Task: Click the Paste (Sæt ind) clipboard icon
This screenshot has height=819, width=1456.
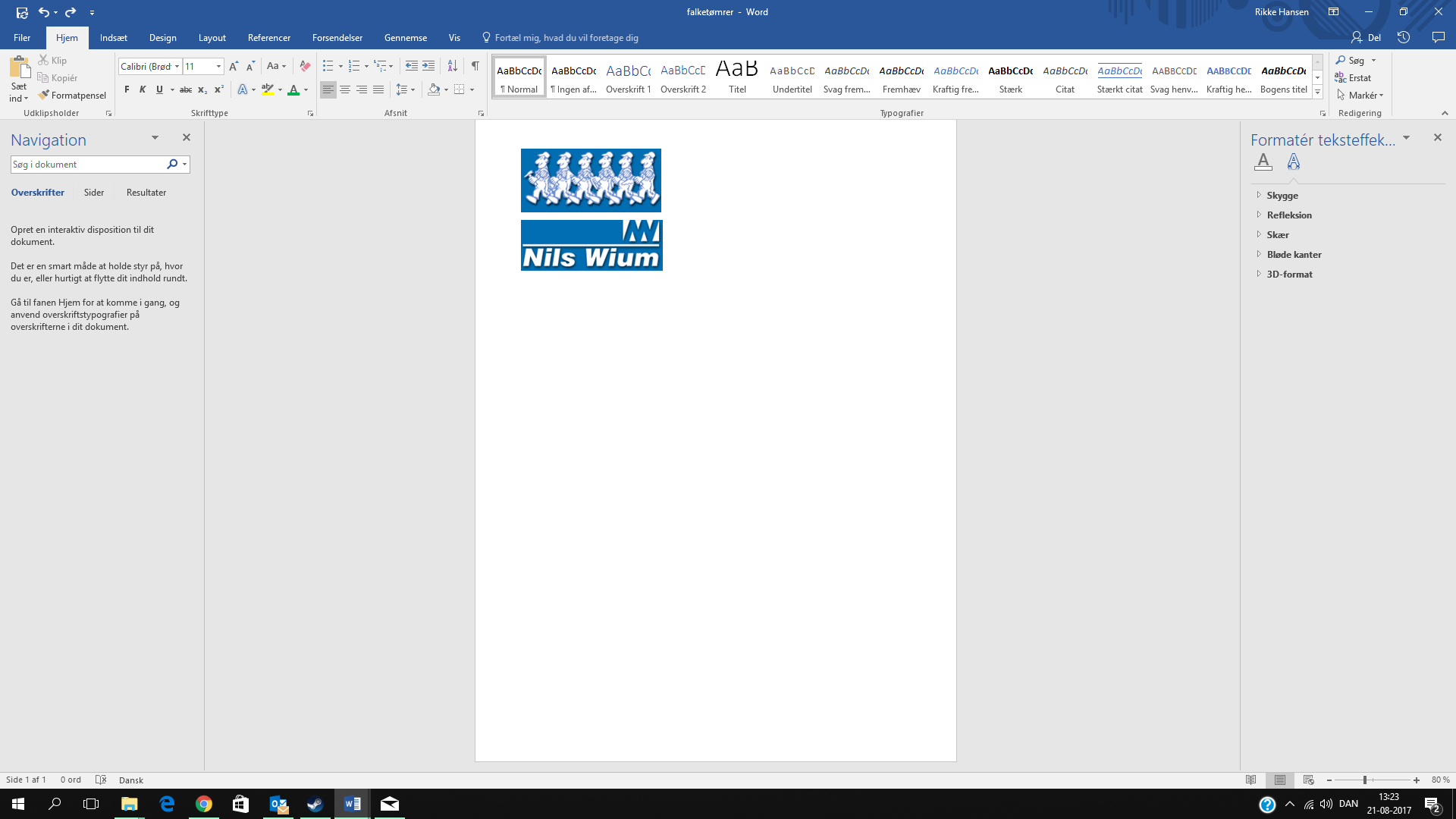Action: [x=19, y=67]
